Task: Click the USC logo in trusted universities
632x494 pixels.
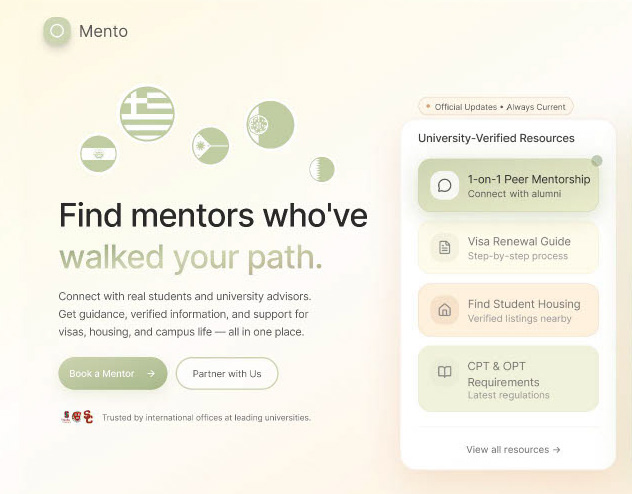Action: pos(88,417)
